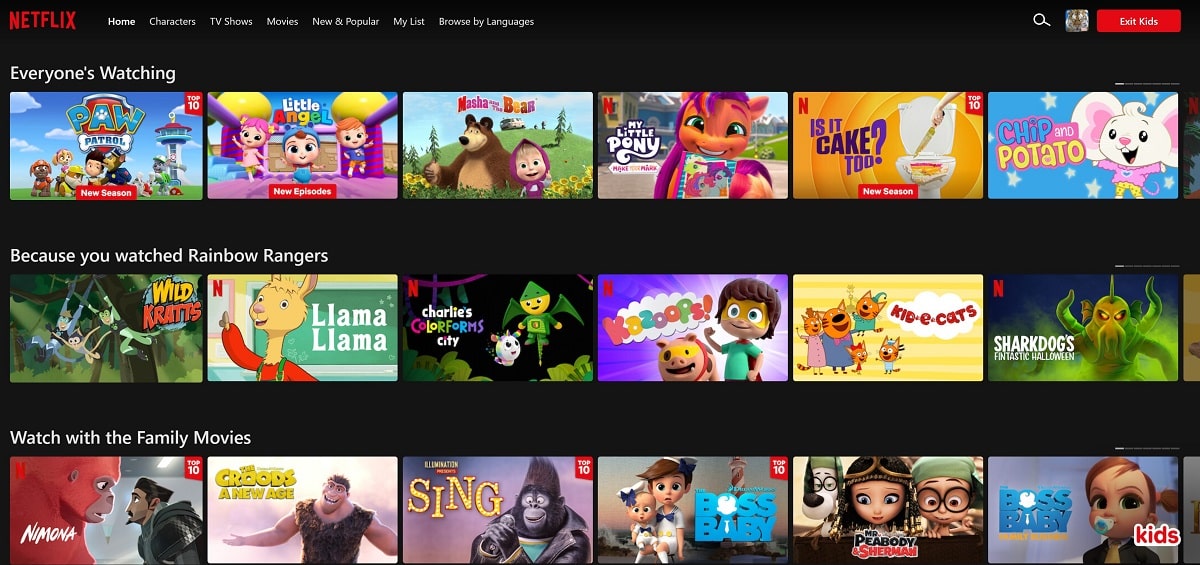1200x565 pixels.
Task: Click Top 10 badge on Is It Cake
Action: [x=975, y=102]
